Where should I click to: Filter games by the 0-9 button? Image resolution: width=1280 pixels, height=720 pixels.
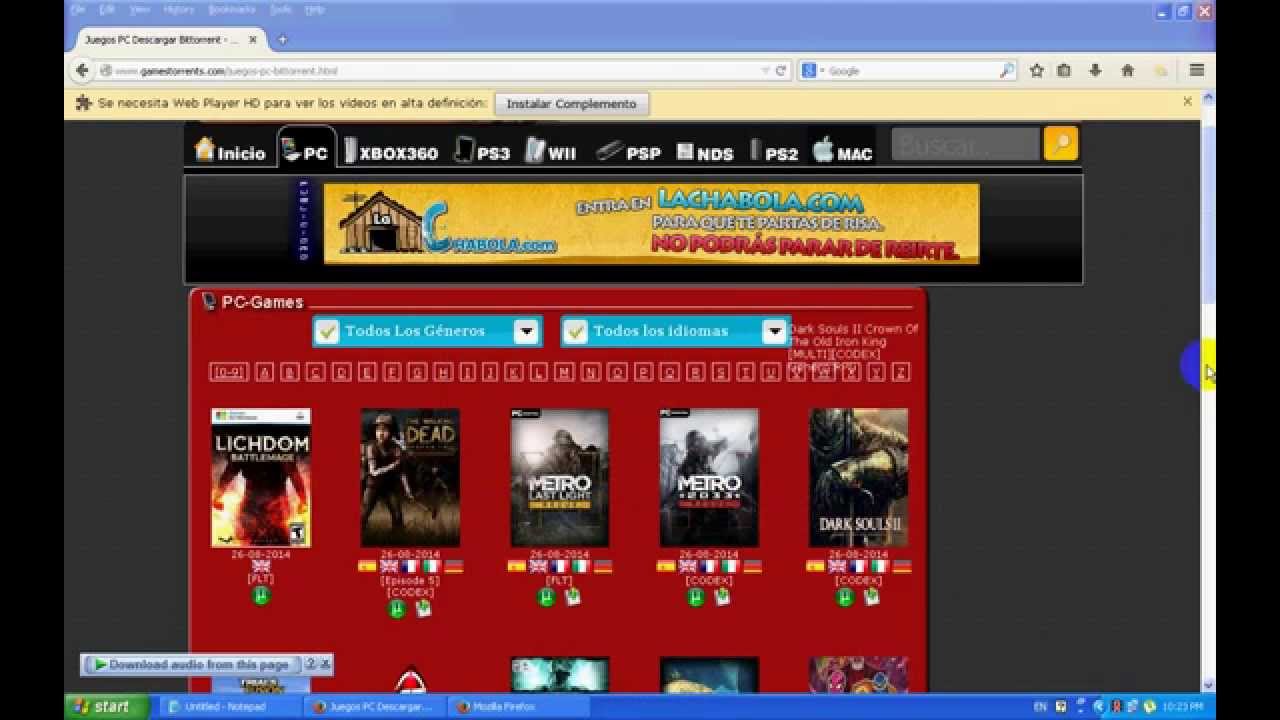coord(228,372)
